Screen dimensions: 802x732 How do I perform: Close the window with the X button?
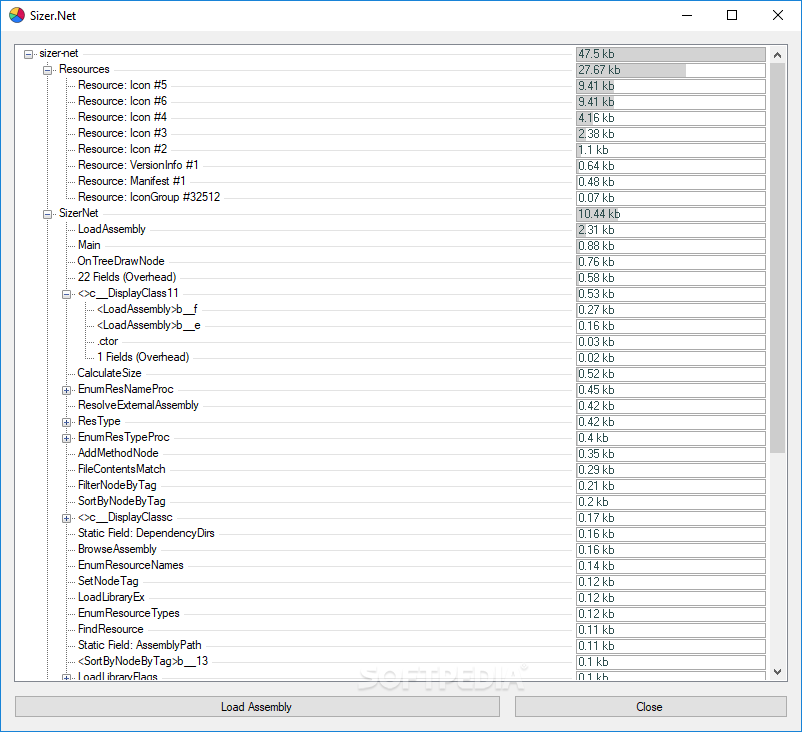pyautogui.click(x=777, y=15)
